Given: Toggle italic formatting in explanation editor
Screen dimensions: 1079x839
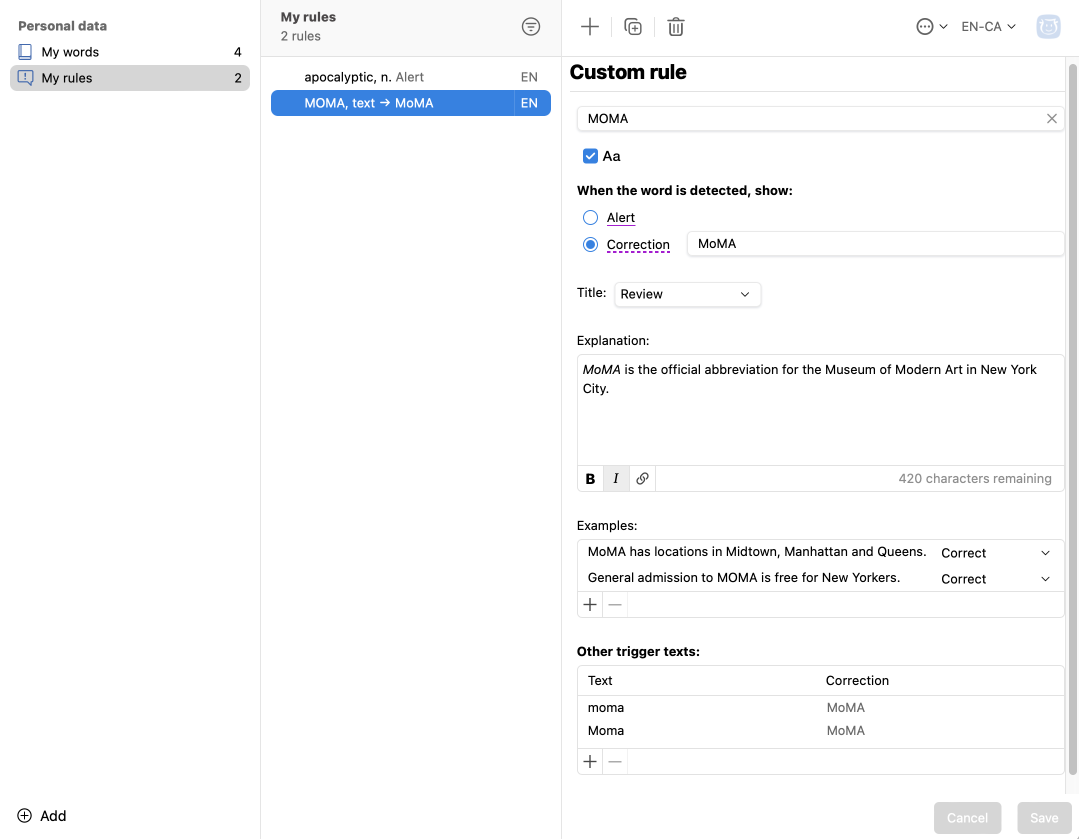Looking at the screenshot, I should (x=616, y=479).
